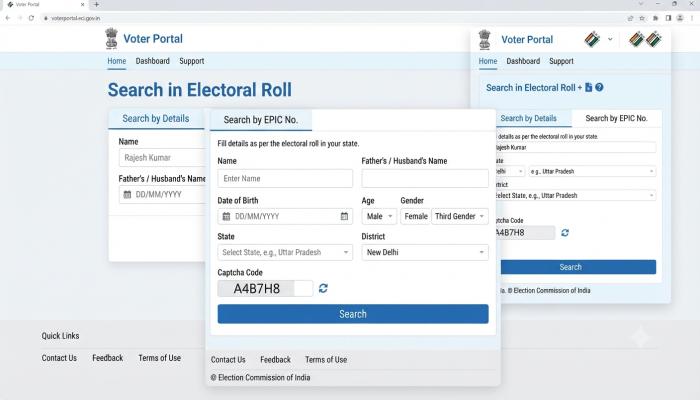The image size is (700, 400).
Task: Click the large Search button in the center form
Action: (x=353, y=314)
